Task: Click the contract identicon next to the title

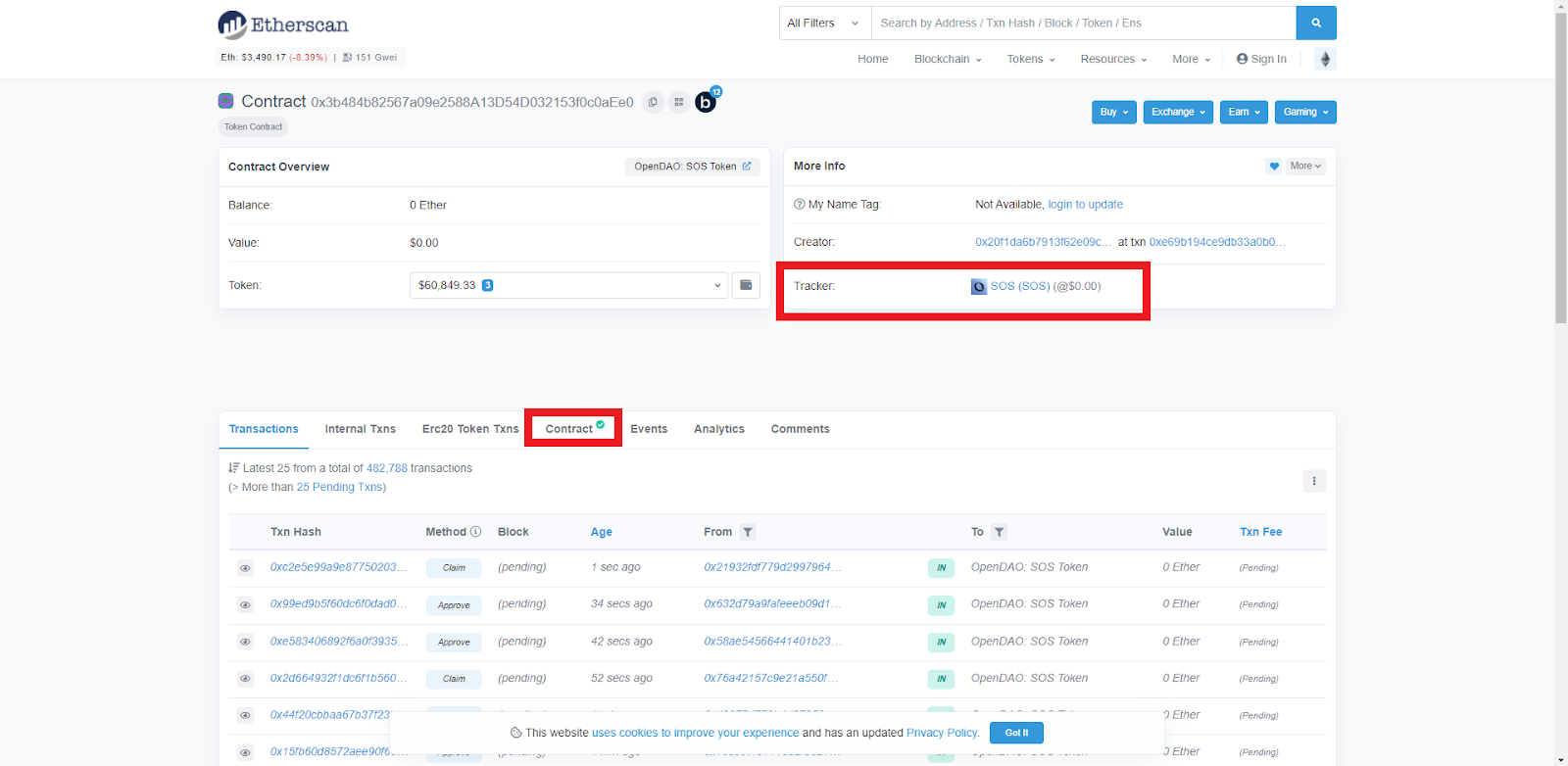Action: pyautogui.click(x=225, y=101)
